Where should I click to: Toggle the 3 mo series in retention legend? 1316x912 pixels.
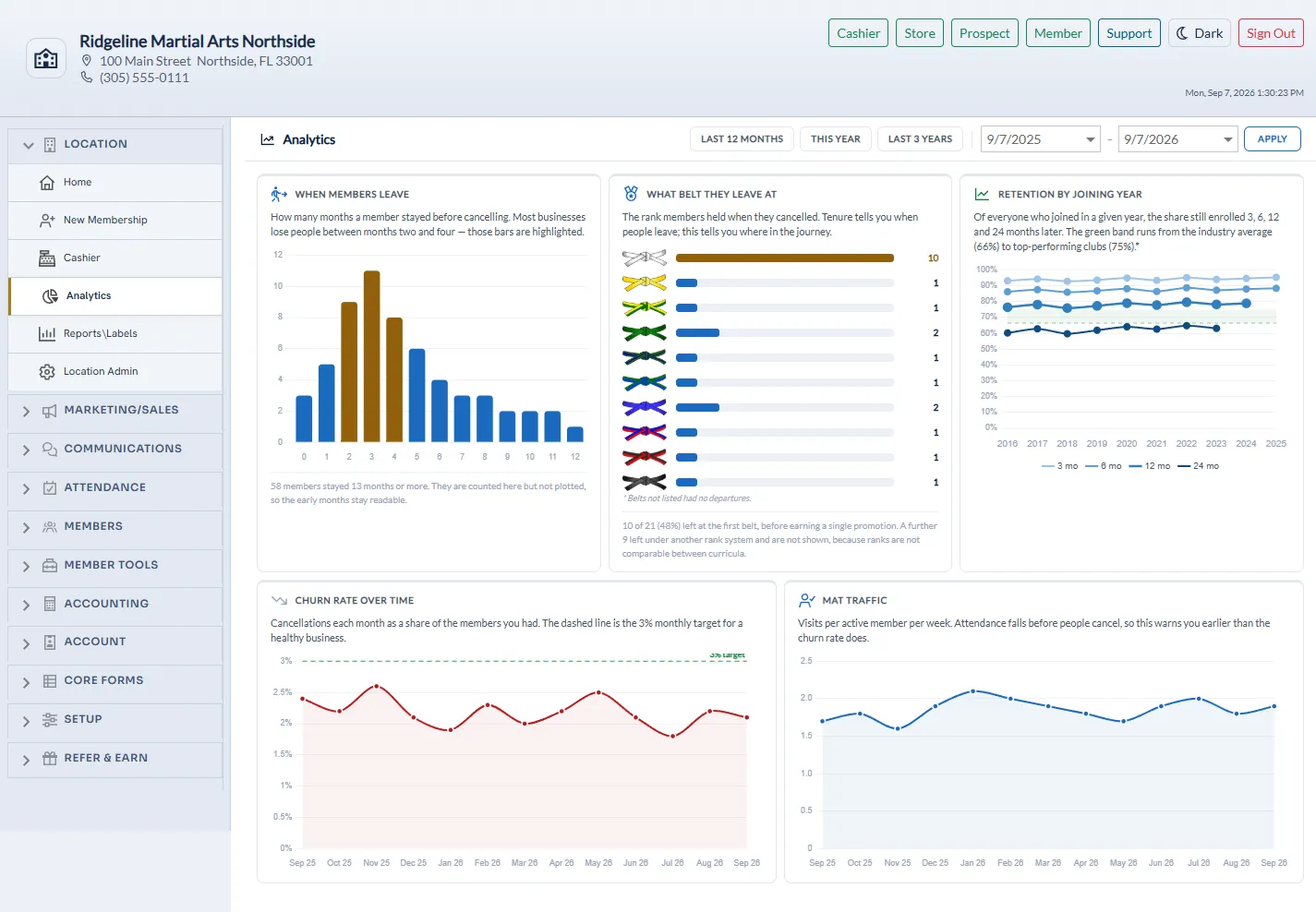pyautogui.click(x=1059, y=466)
